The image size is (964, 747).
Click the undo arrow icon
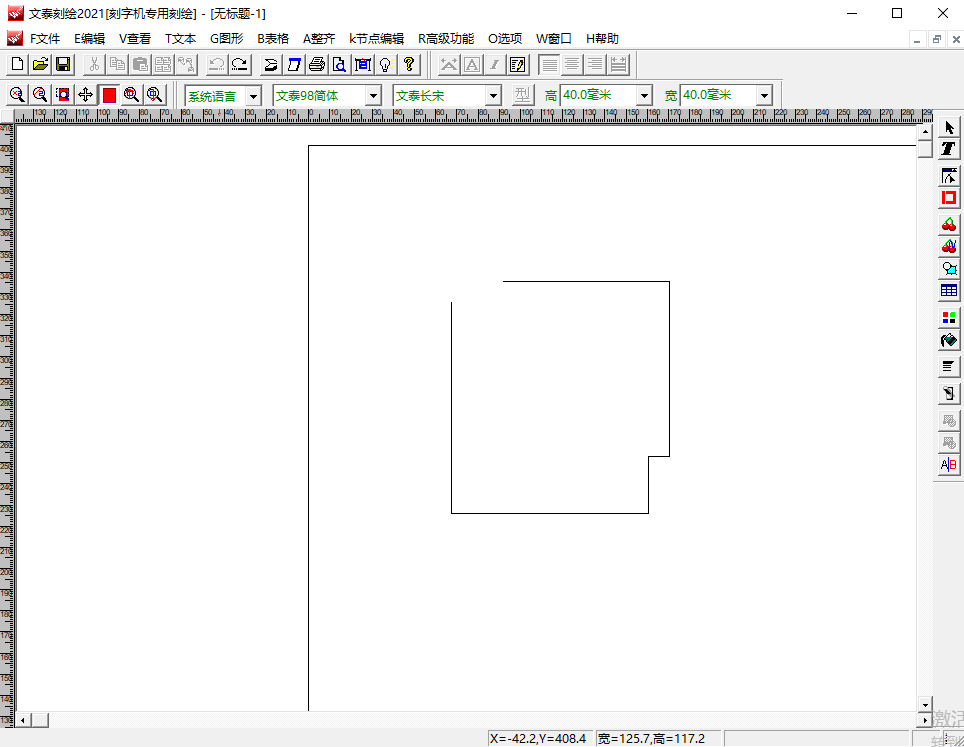tap(216, 64)
